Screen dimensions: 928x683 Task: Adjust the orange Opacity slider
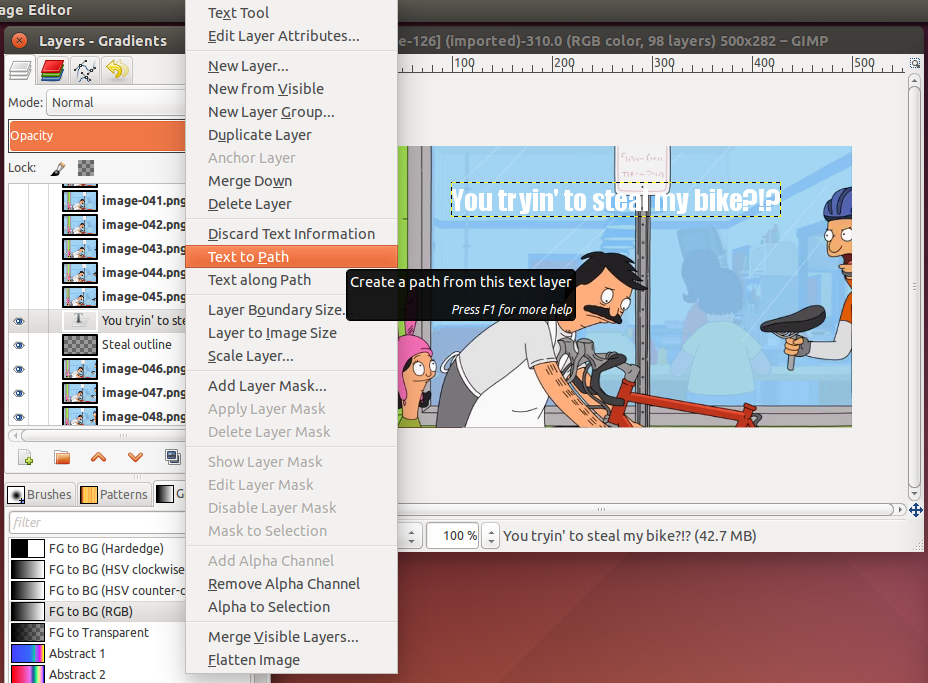pyautogui.click(x=97, y=136)
